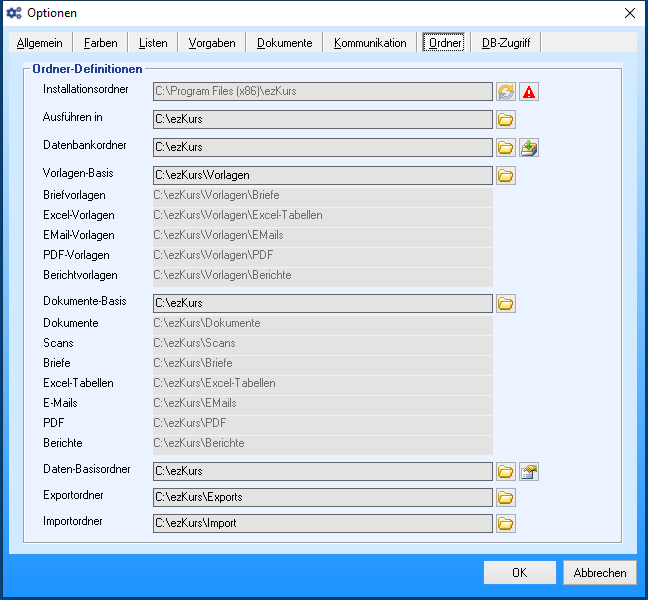Open folder picker for Dokumente-Basis
Viewport: 648px width, 600px height.
coord(506,303)
